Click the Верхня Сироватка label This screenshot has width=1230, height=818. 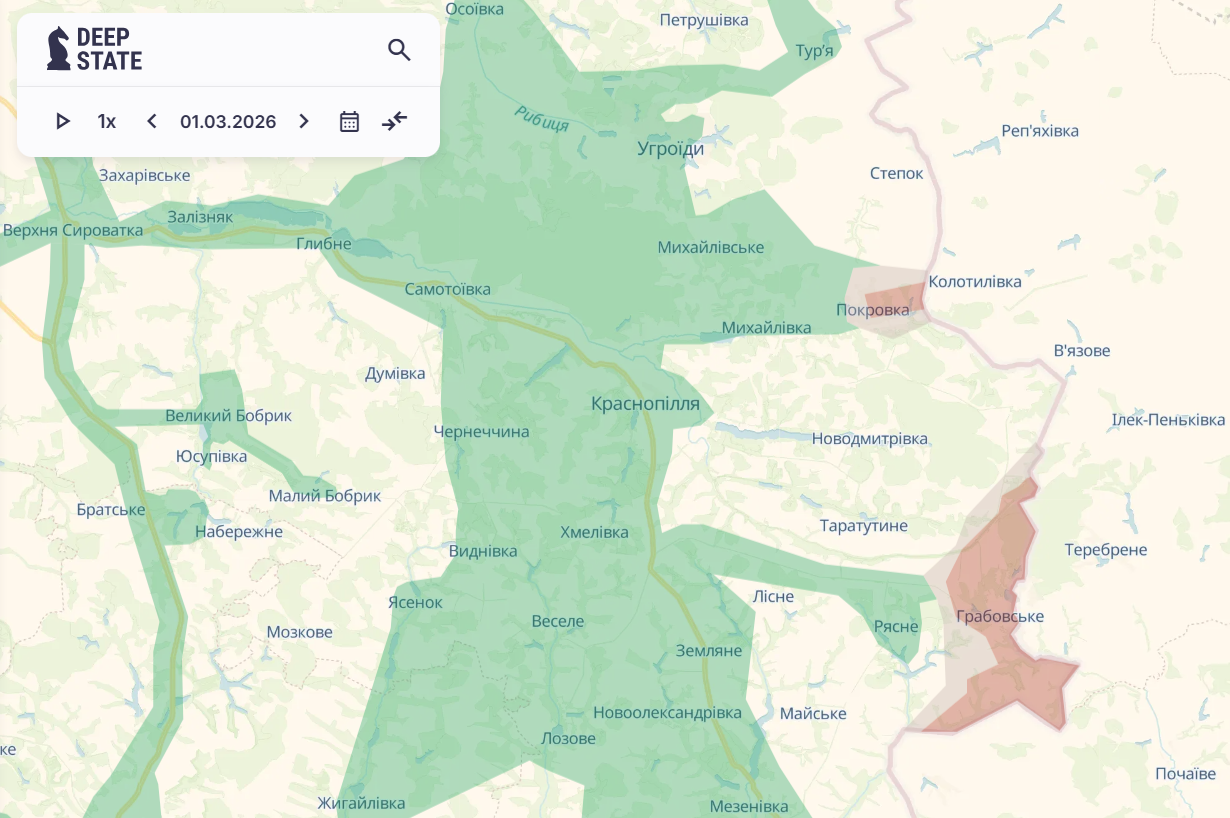(73, 230)
